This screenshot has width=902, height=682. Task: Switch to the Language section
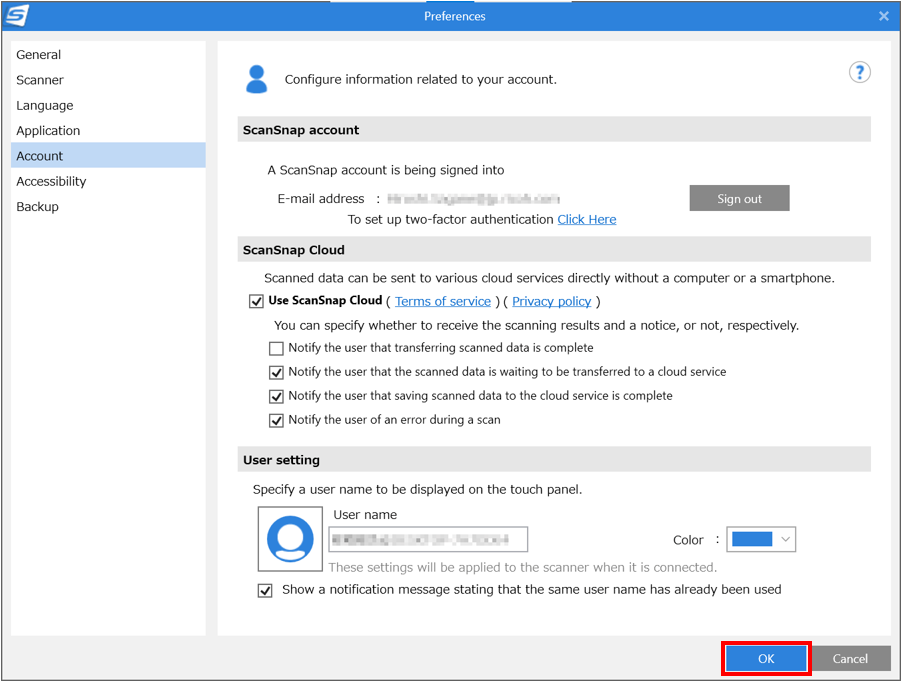[108, 105]
